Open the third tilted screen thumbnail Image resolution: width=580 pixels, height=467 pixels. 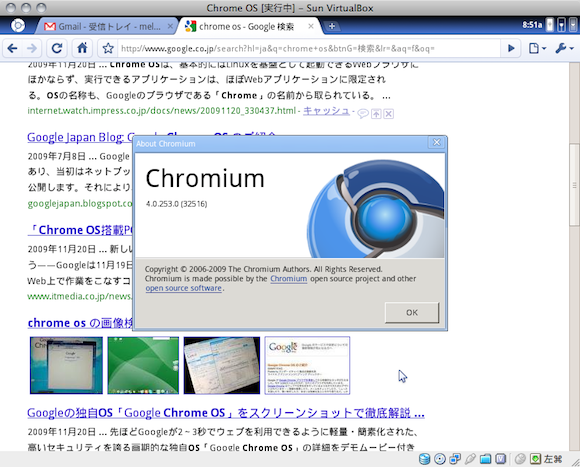(x=222, y=365)
